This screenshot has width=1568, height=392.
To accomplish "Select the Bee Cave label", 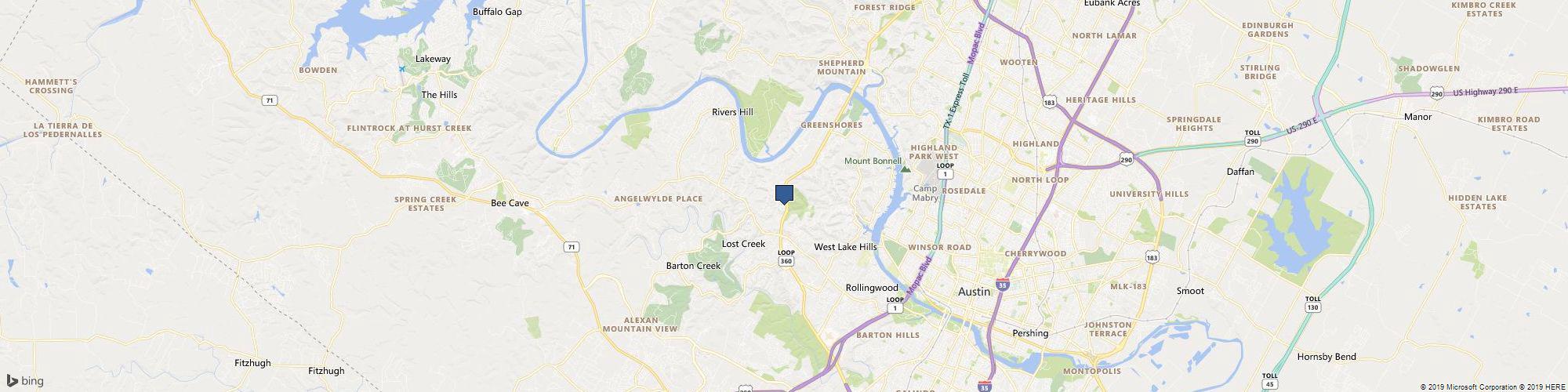I will click(x=510, y=203).
